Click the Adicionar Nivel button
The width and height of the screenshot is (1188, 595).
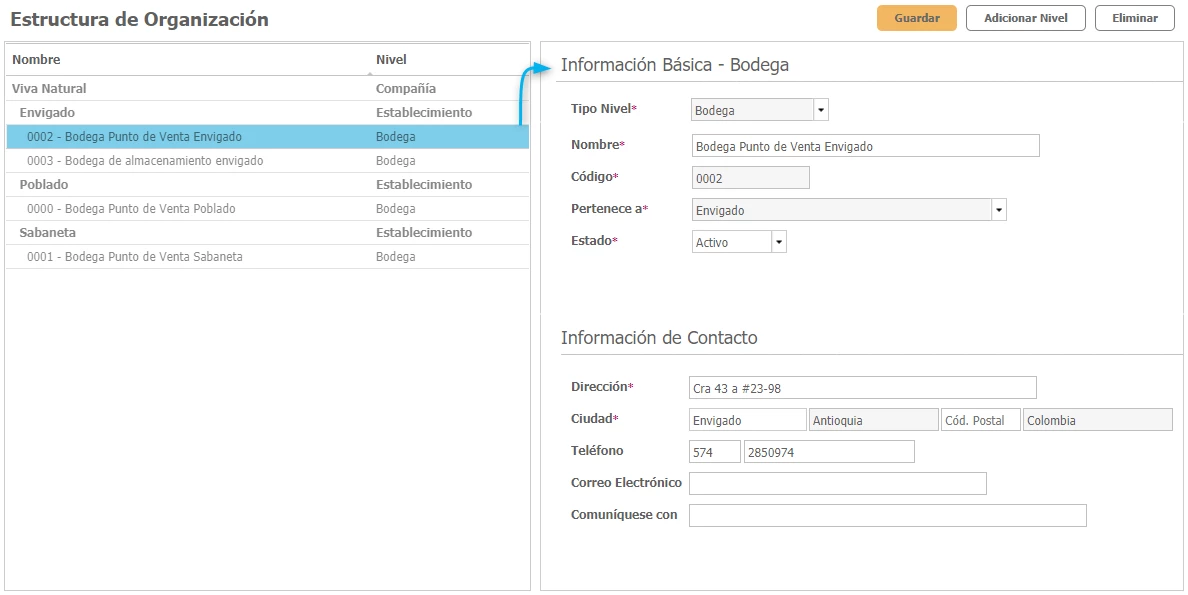click(x=1025, y=18)
